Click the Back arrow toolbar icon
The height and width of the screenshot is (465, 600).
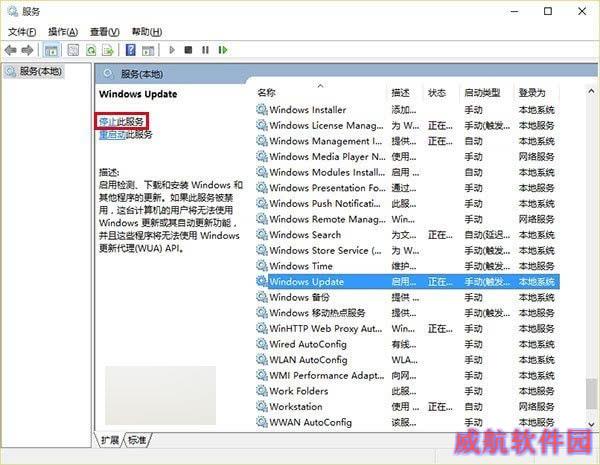pos(10,50)
